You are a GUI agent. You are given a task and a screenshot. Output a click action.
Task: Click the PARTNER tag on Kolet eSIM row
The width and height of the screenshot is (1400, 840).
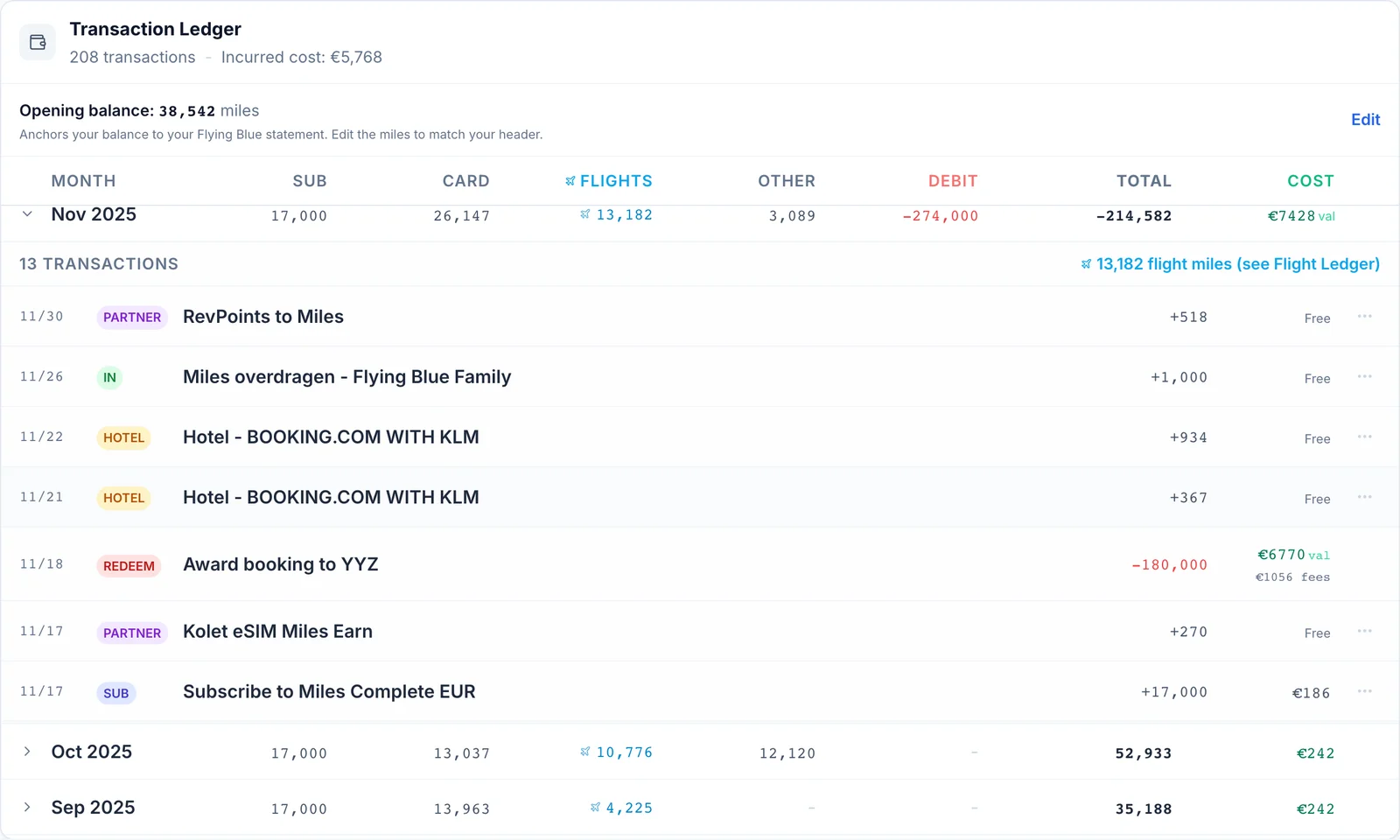pyautogui.click(x=132, y=633)
